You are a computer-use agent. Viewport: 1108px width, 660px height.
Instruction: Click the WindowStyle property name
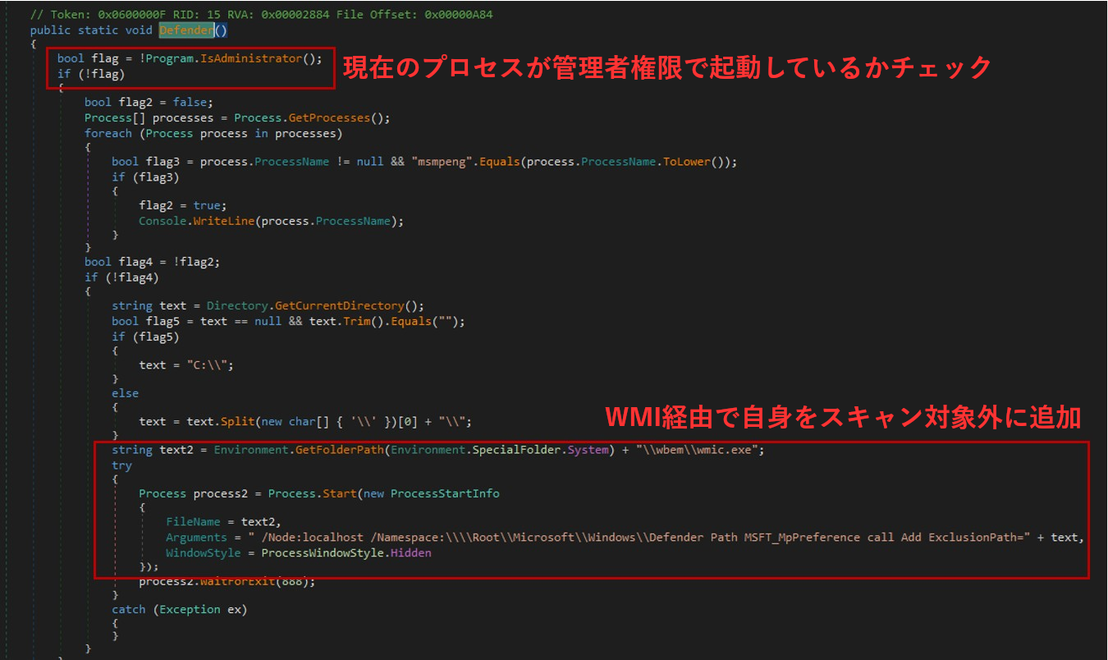[204, 553]
